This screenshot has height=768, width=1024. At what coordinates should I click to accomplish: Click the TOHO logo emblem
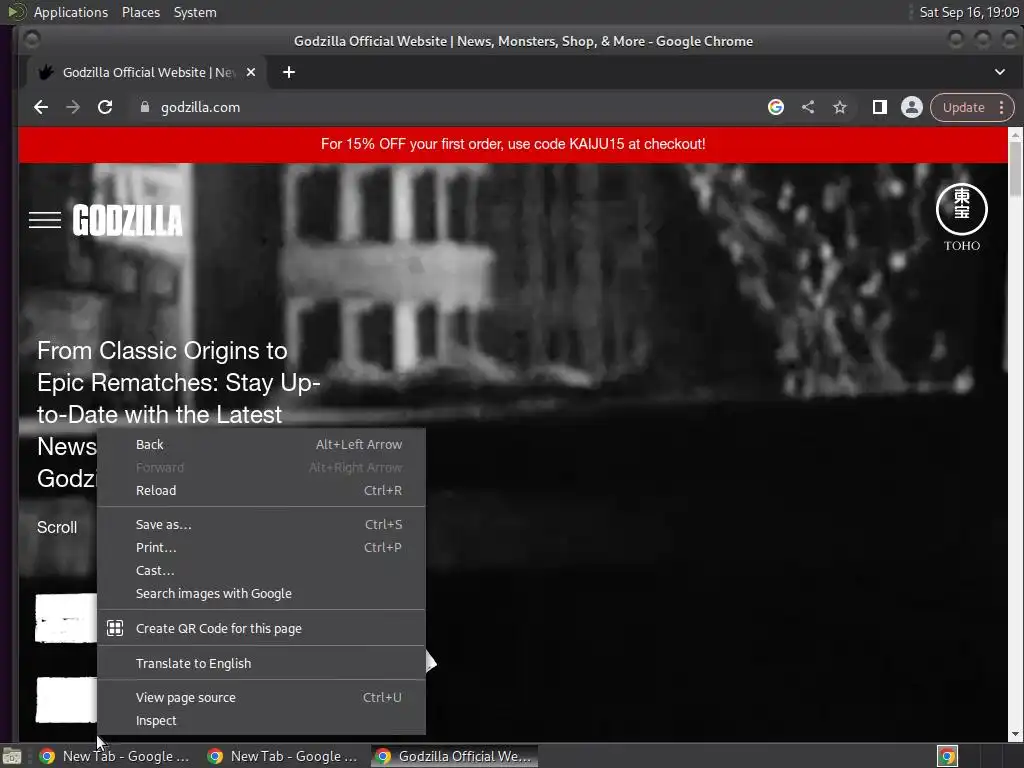point(961,217)
